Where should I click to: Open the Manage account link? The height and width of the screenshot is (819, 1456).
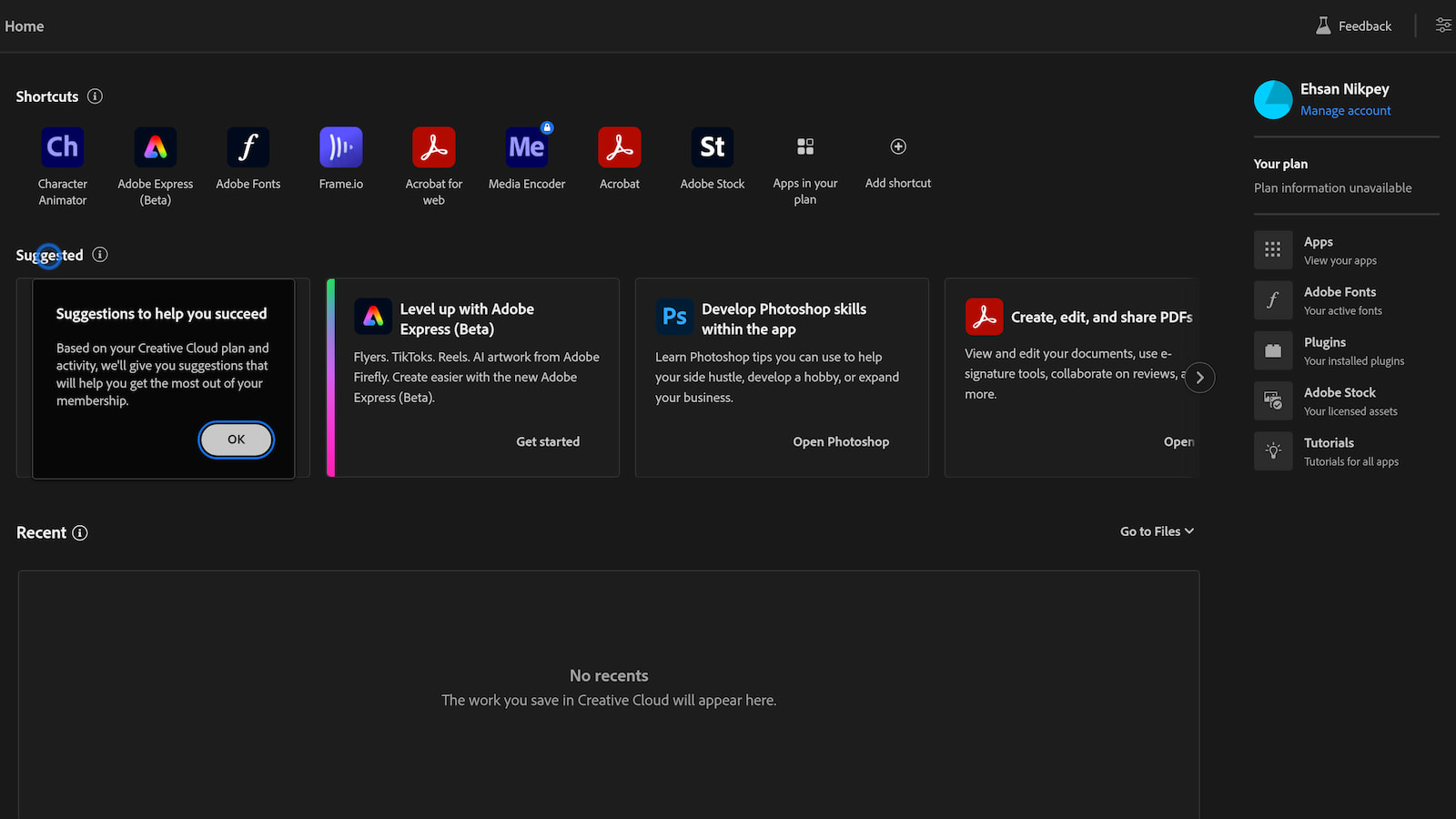(x=1345, y=111)
